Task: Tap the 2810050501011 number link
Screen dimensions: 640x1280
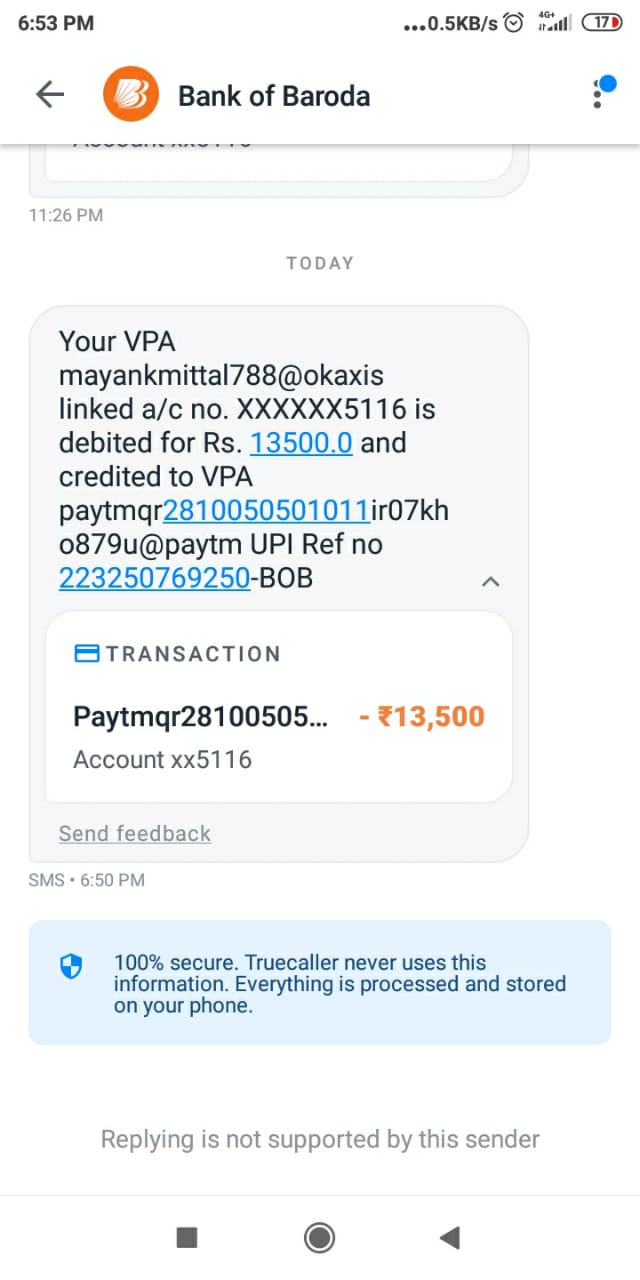Action: (267, 510)
